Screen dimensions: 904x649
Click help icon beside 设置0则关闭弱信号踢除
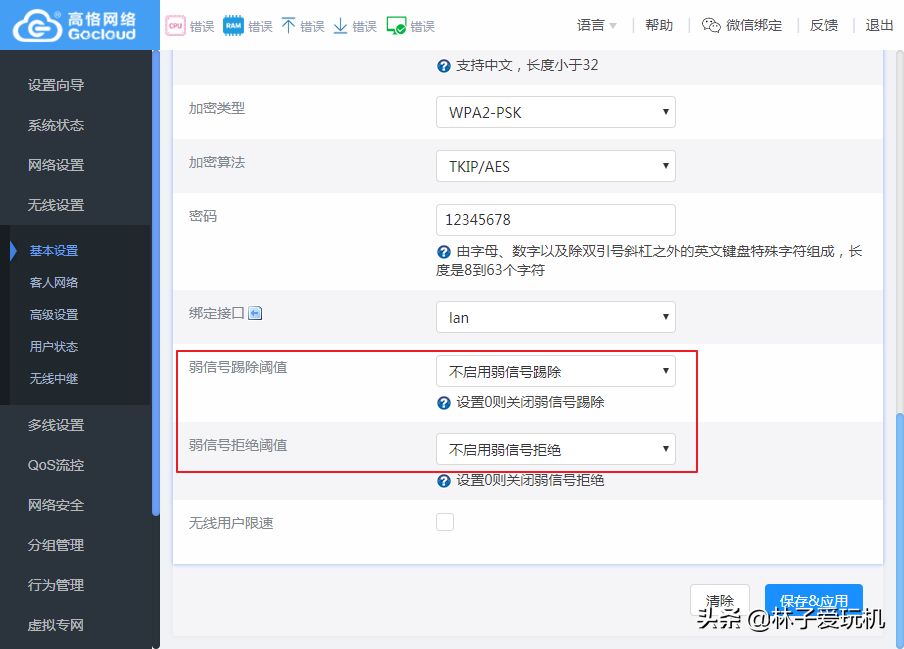point(443,403)
